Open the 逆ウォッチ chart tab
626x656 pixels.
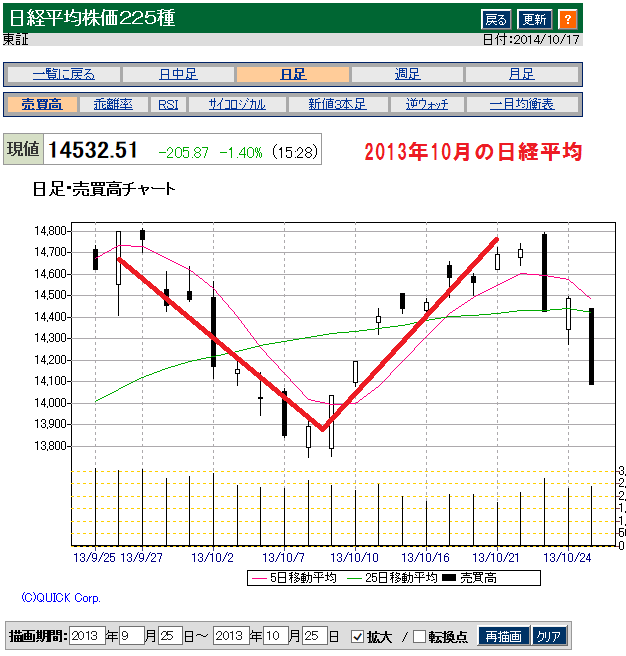[427, 104]
